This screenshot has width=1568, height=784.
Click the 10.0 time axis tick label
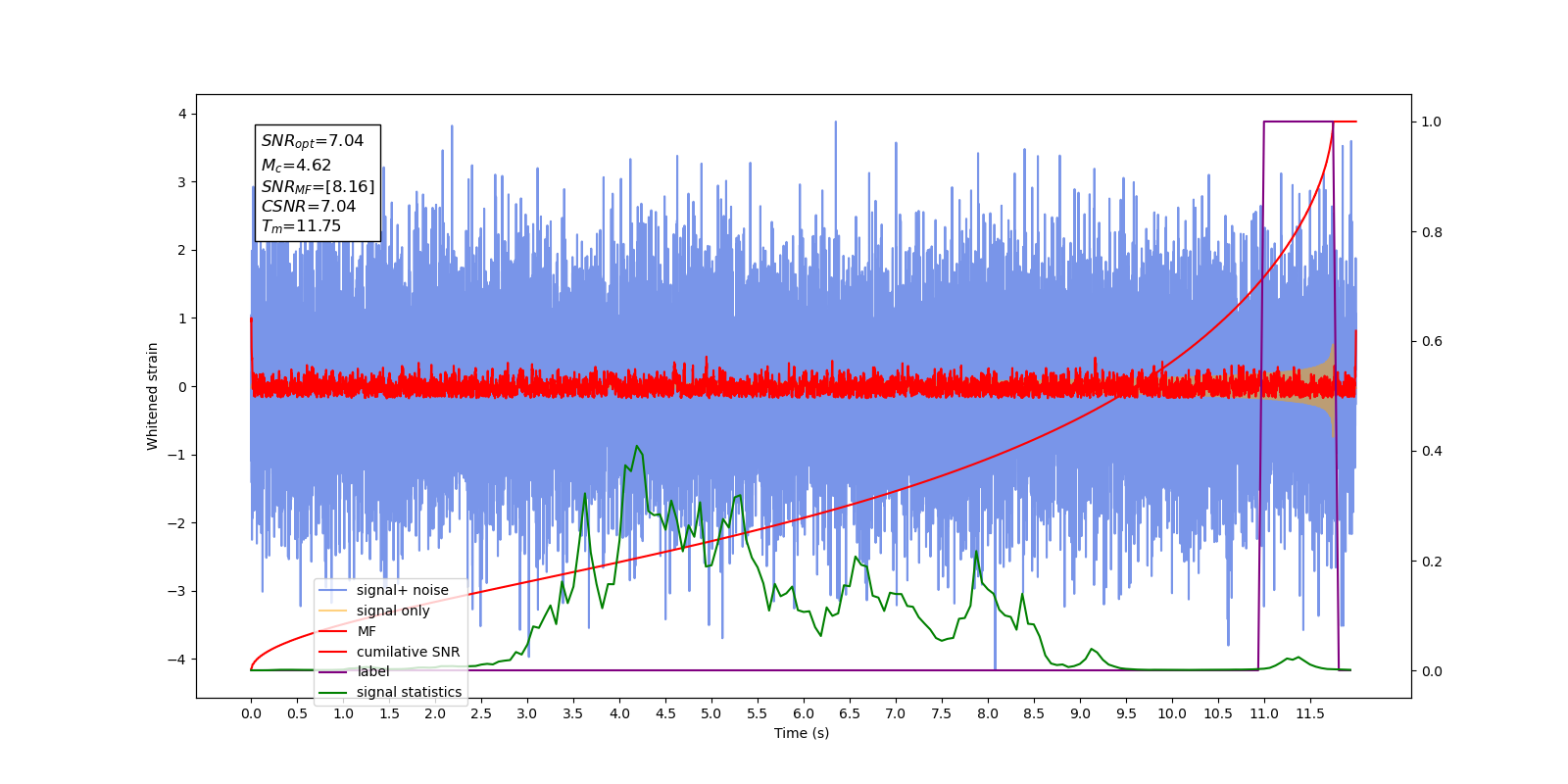[1172, 713]
